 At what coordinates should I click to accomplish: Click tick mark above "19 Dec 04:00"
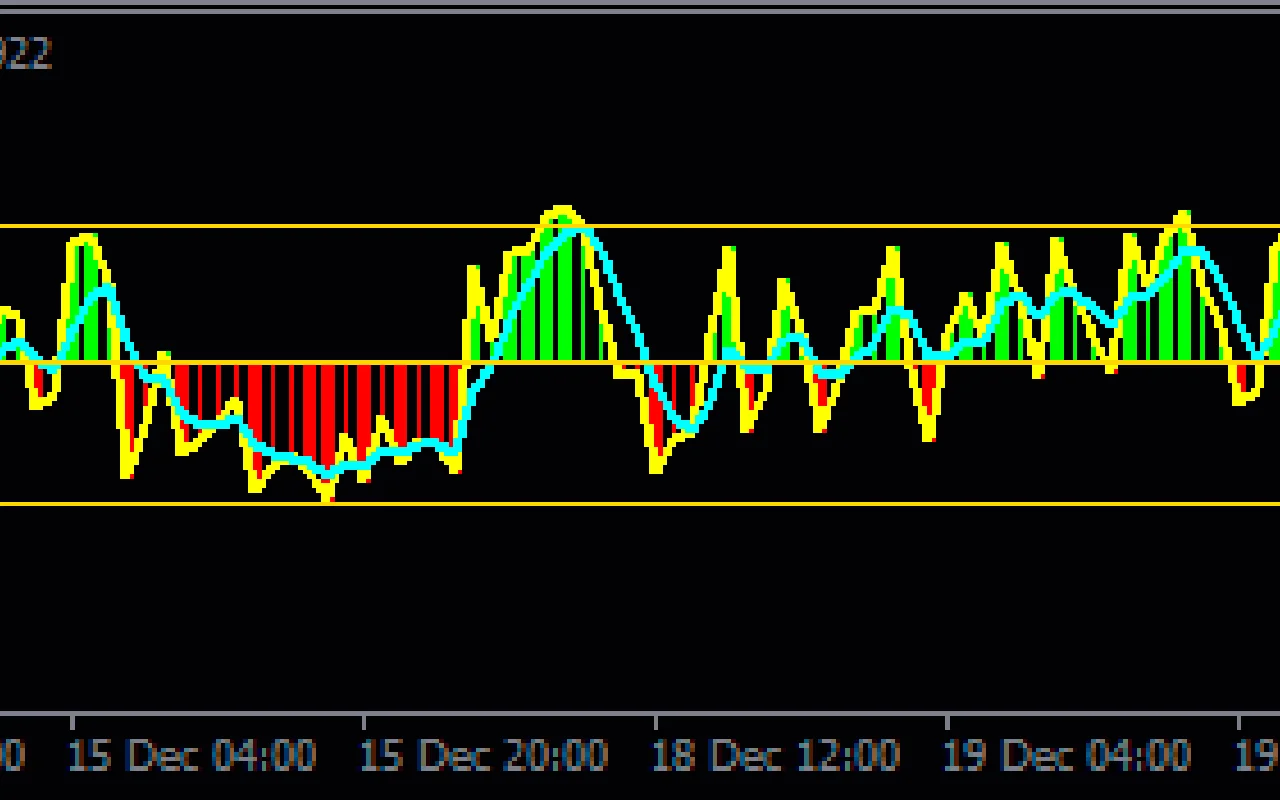[947, 722]
